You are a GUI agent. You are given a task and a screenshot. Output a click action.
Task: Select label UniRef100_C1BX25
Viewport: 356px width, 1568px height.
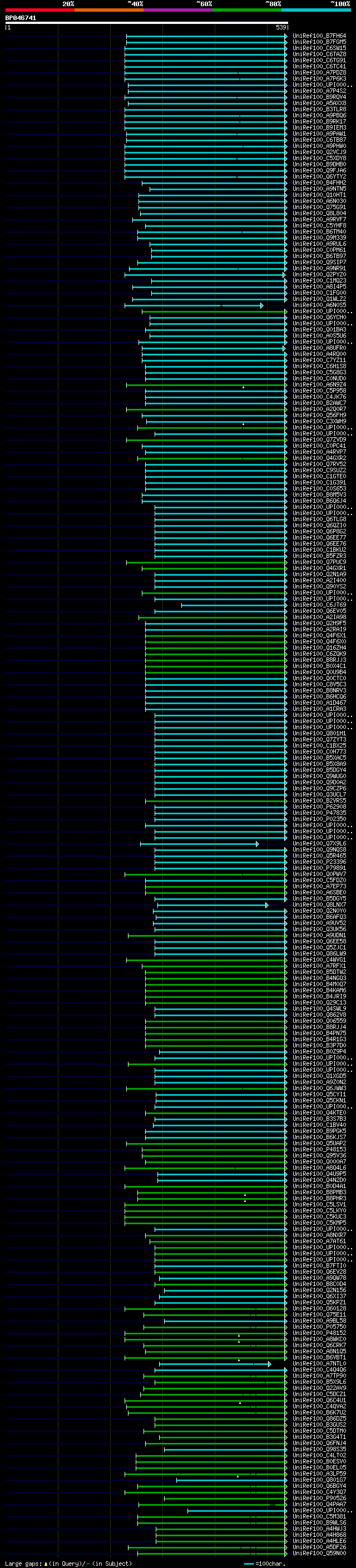(x=319, y=746)
